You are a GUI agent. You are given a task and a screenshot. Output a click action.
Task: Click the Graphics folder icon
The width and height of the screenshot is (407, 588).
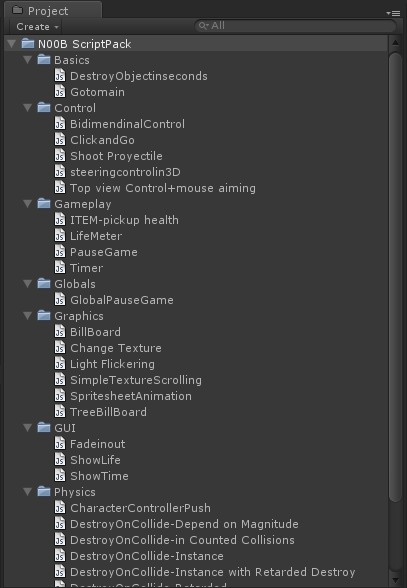pos(44,315)
